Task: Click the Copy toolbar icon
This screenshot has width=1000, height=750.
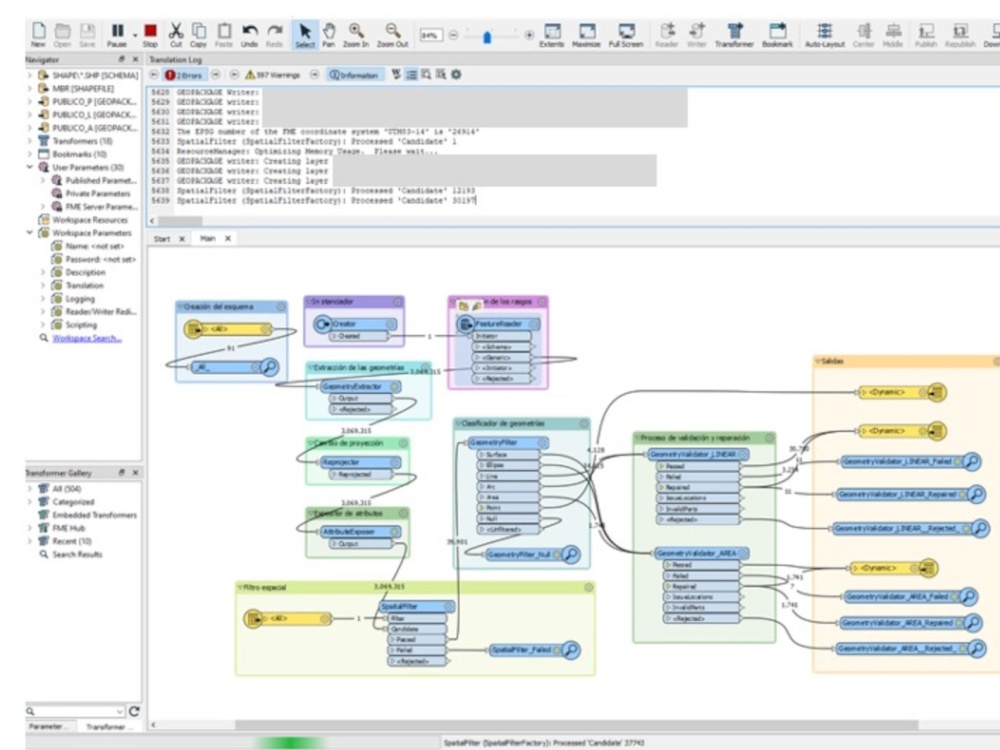Action: (198, 34)
